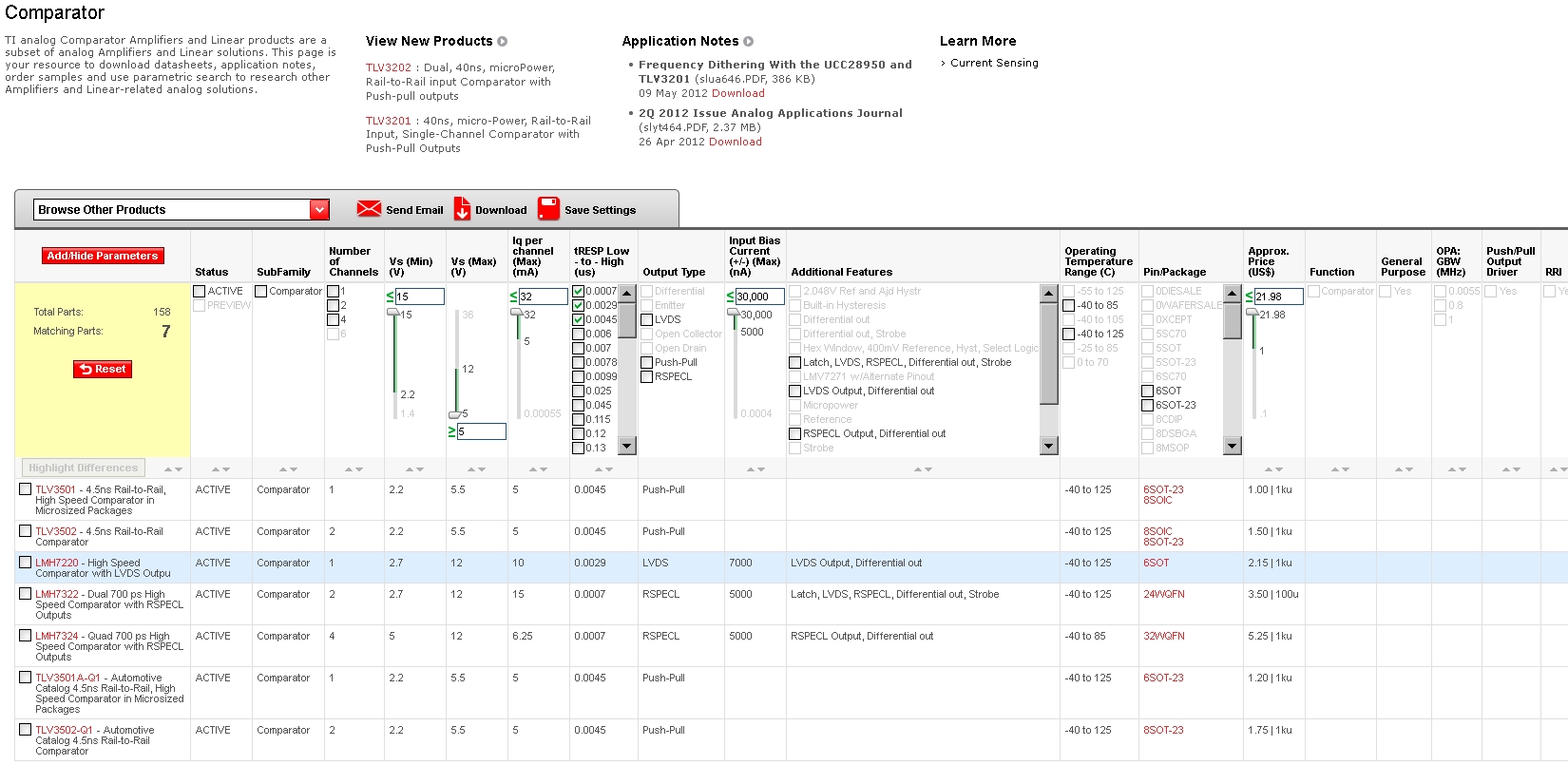The image size is (1568, 784).
Task: Click the Pin/Package list scroll-up arrow
Action: 1233,293
